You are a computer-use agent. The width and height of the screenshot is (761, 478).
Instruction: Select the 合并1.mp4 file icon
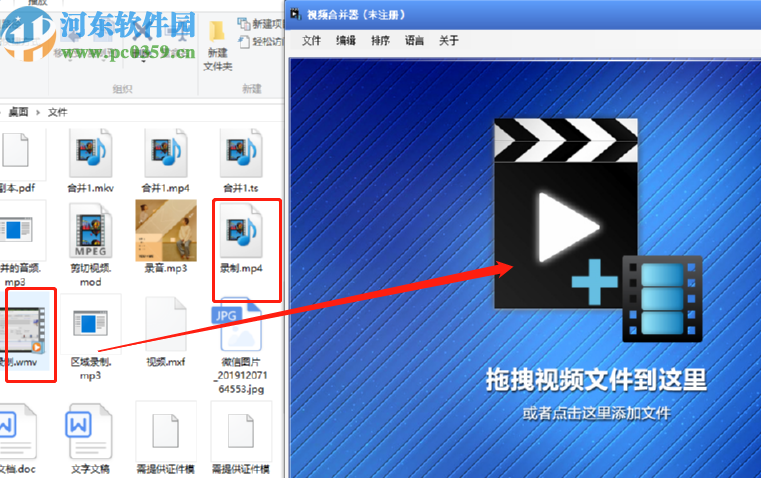(166, 153)
